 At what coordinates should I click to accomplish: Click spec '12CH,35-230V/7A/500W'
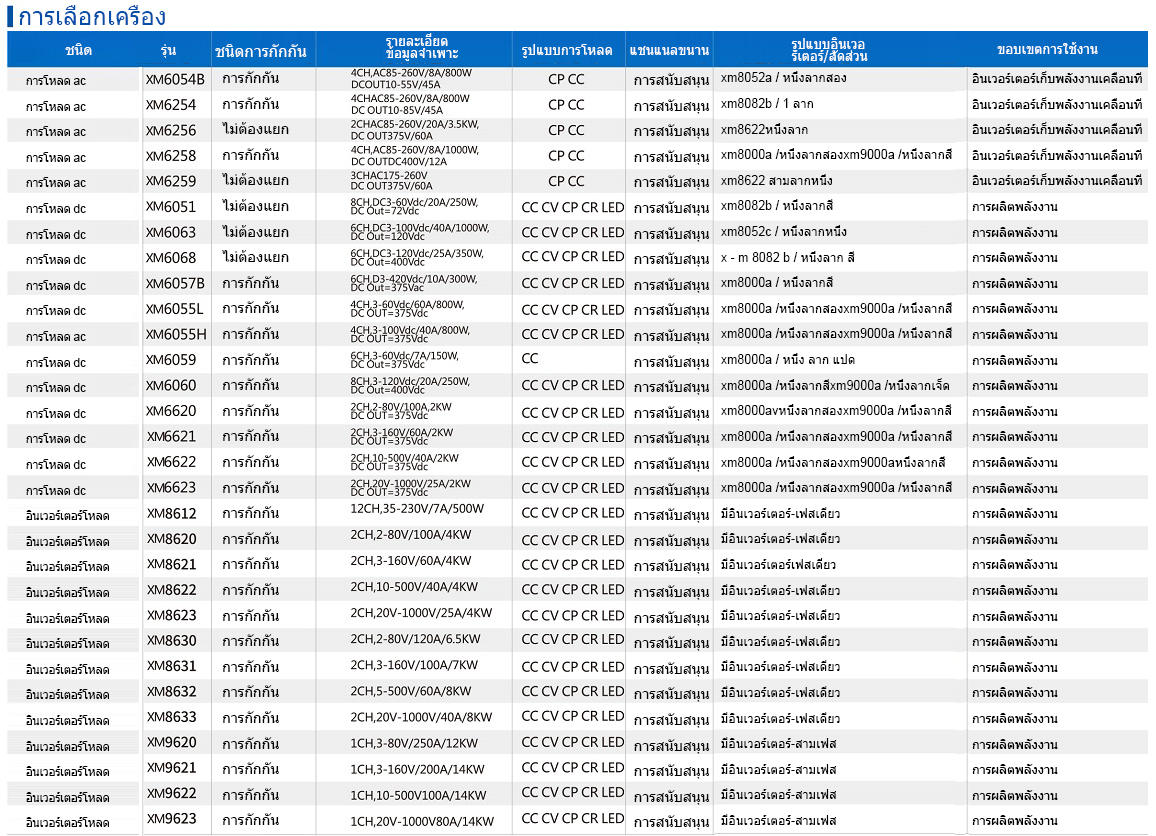(x=417, y=509)
